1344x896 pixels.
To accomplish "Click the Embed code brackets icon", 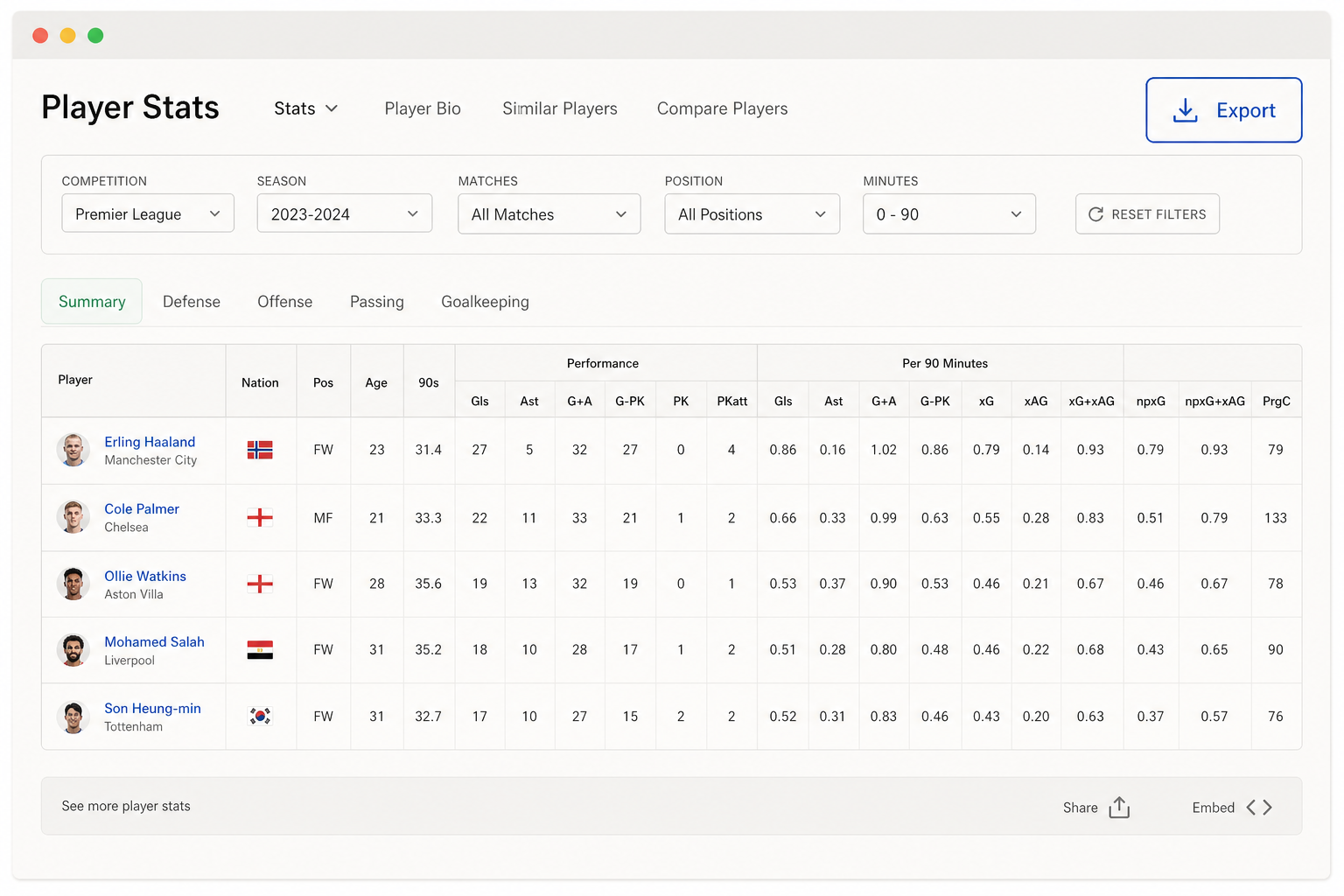I will click(1259, 808).
